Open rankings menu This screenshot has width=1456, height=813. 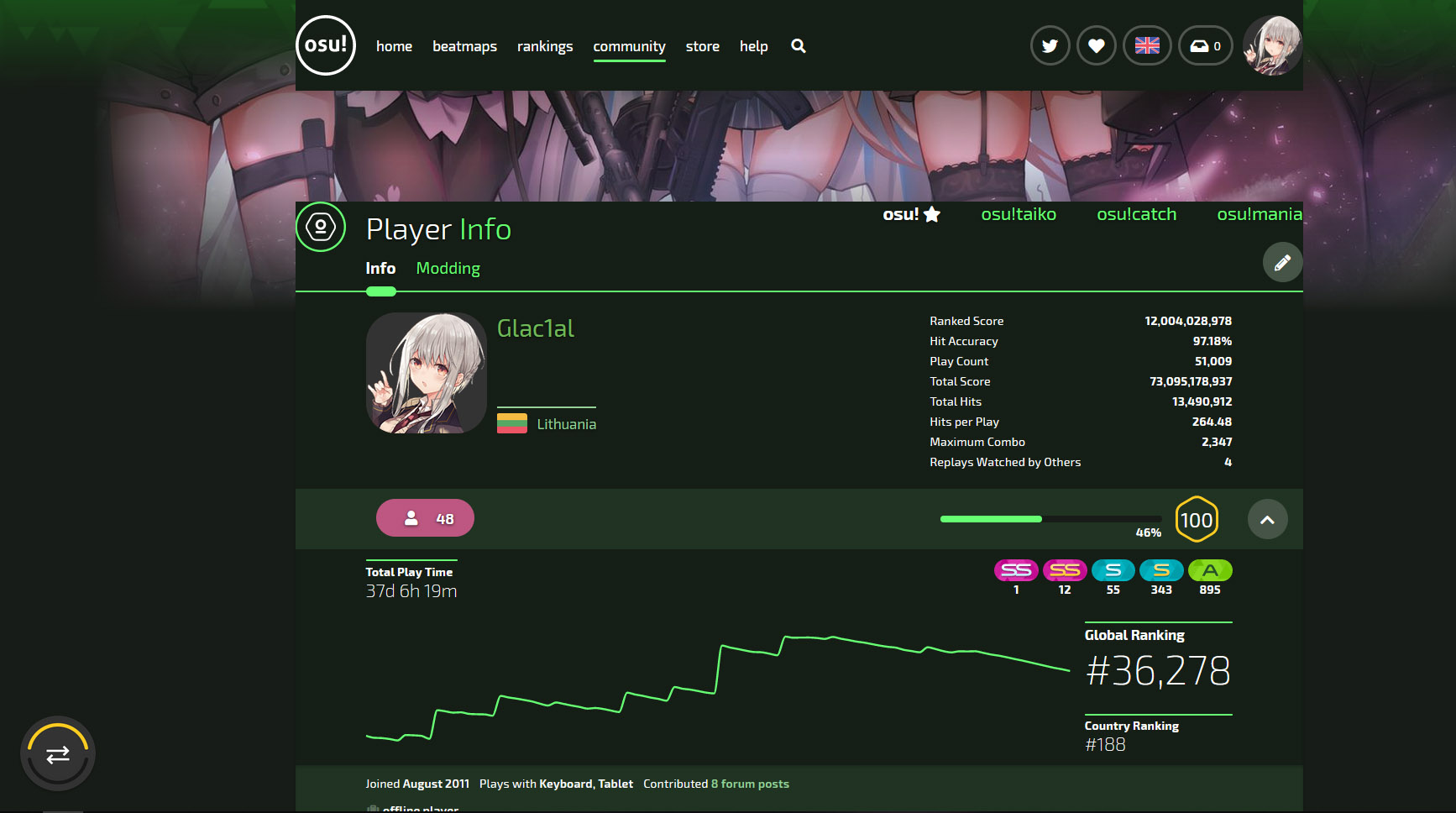coord(545,46)
